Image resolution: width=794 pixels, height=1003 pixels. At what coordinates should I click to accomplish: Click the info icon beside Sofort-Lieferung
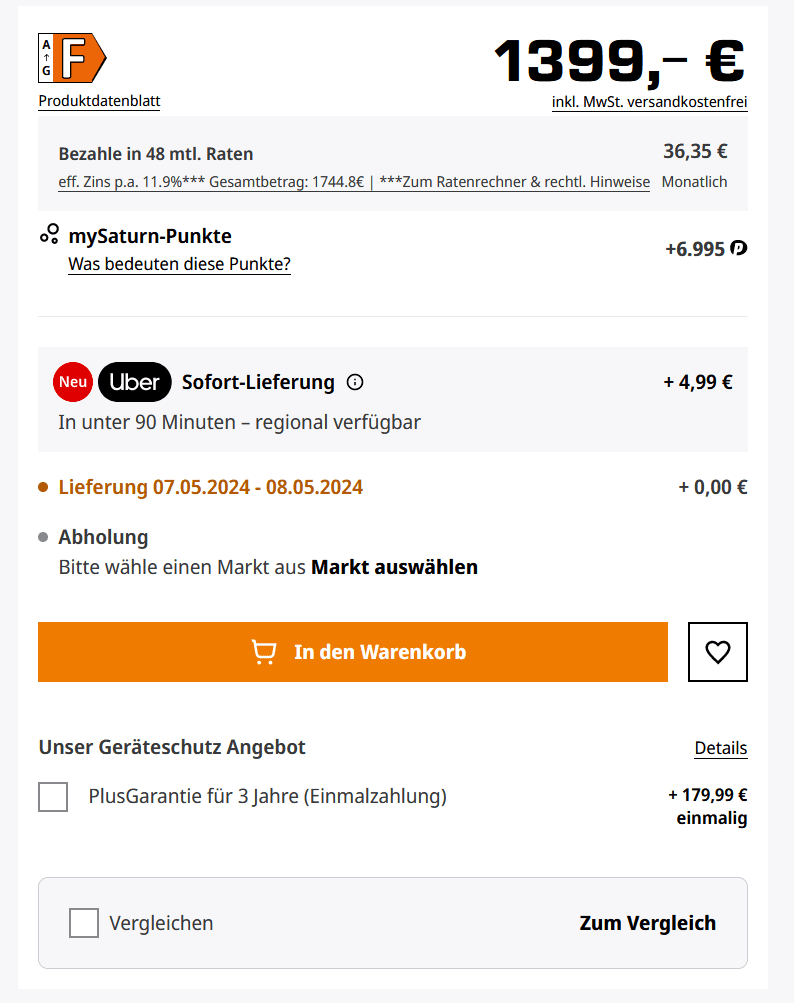354,382
